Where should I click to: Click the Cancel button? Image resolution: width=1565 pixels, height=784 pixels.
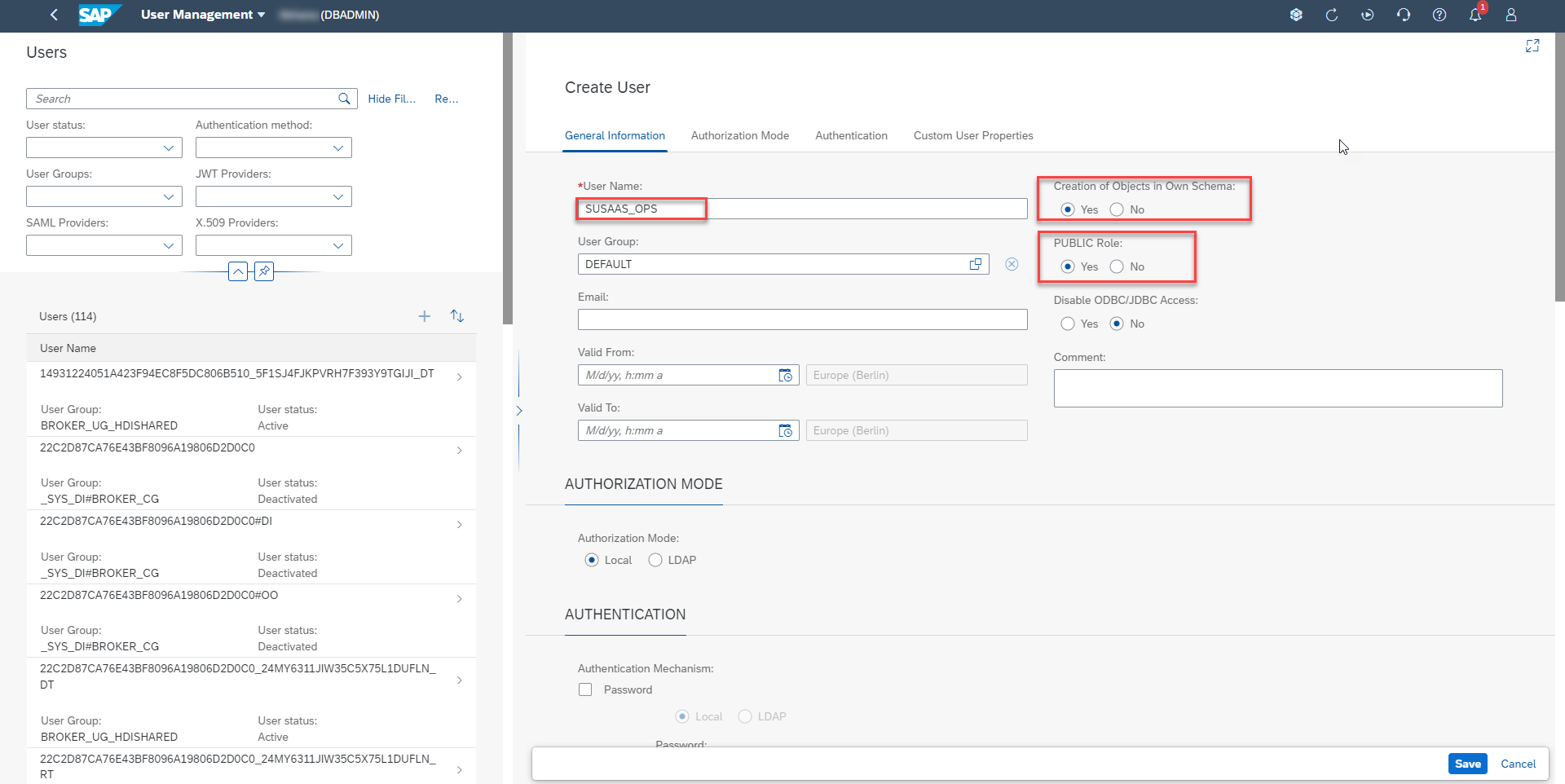pos(1518,764)
